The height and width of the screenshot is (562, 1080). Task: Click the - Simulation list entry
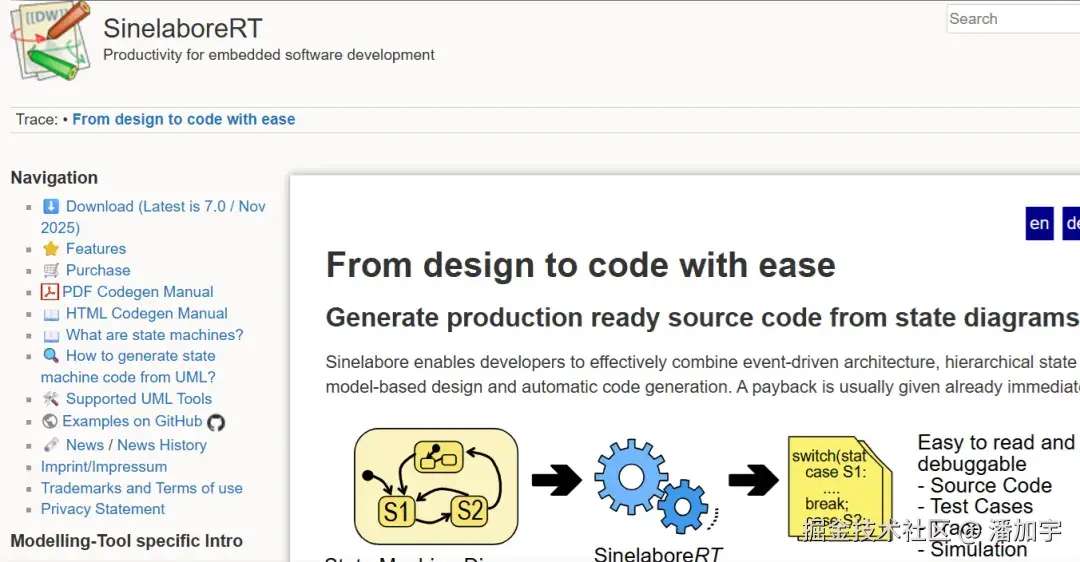click(972, 549)
